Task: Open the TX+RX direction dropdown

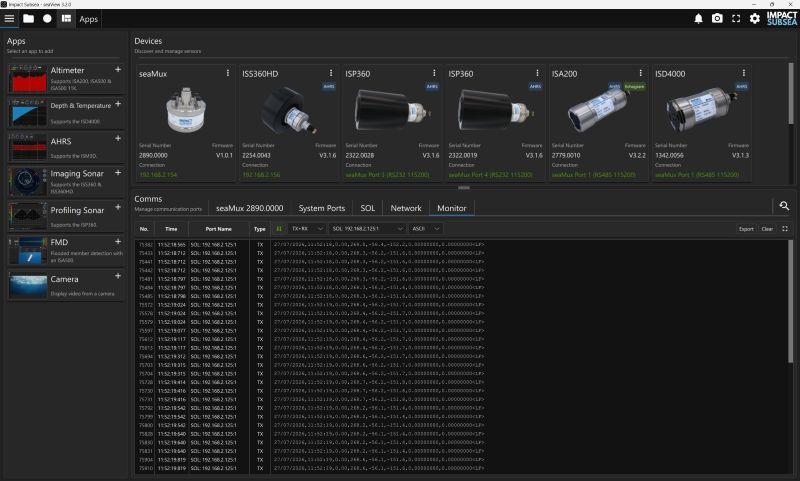Action: (307, 229)
